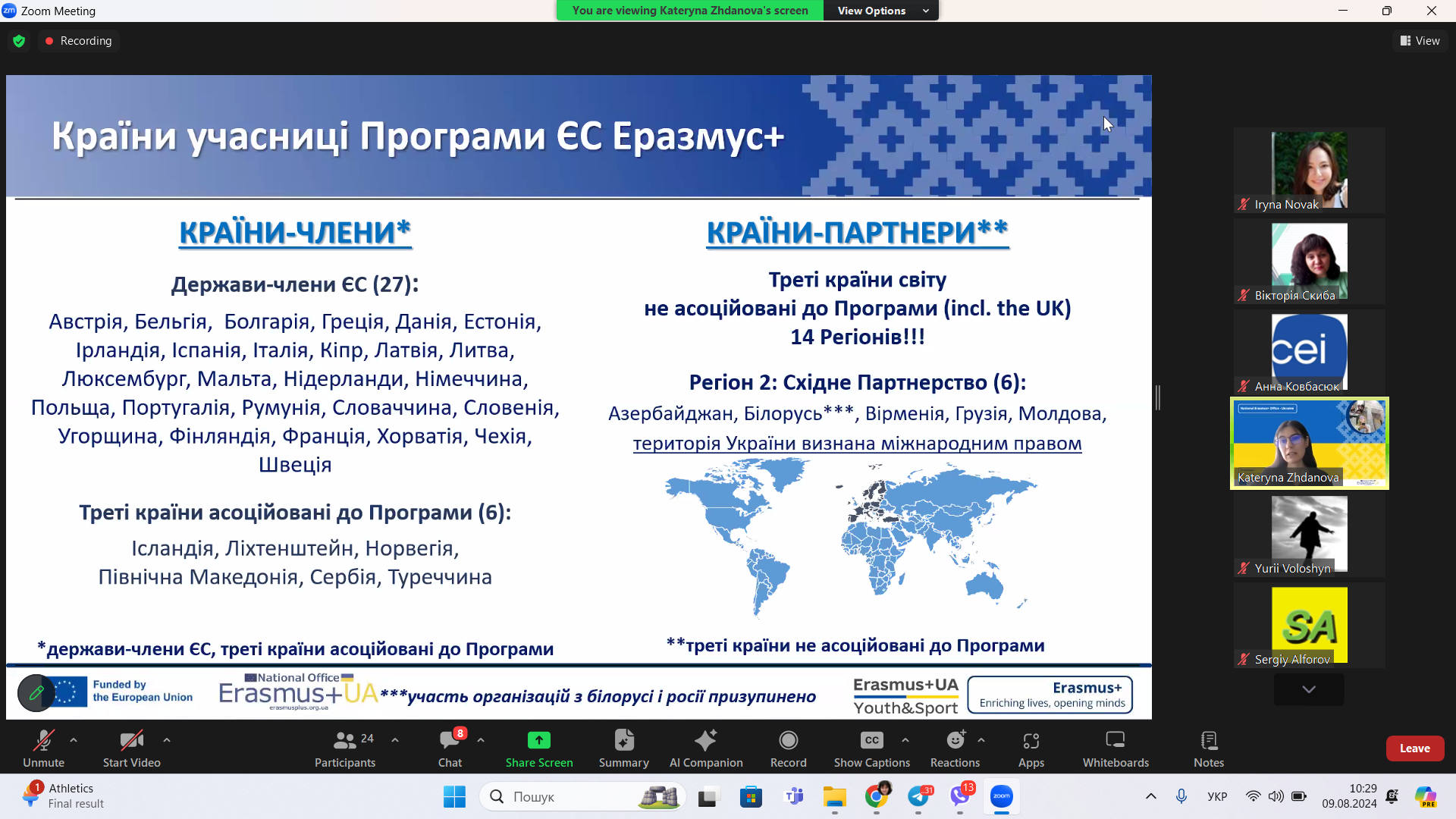Start a Share Screen session
Viewport: 1456px width, 819px height.
point(538,748)
